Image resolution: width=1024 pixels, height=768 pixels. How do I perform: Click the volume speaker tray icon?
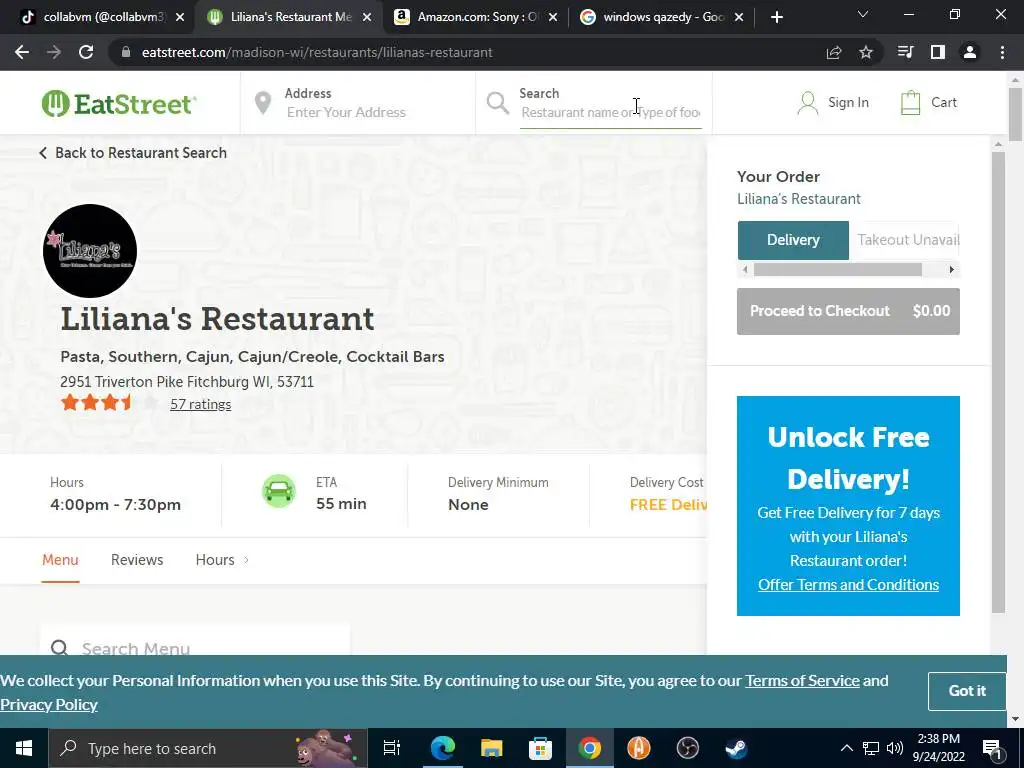895,748
